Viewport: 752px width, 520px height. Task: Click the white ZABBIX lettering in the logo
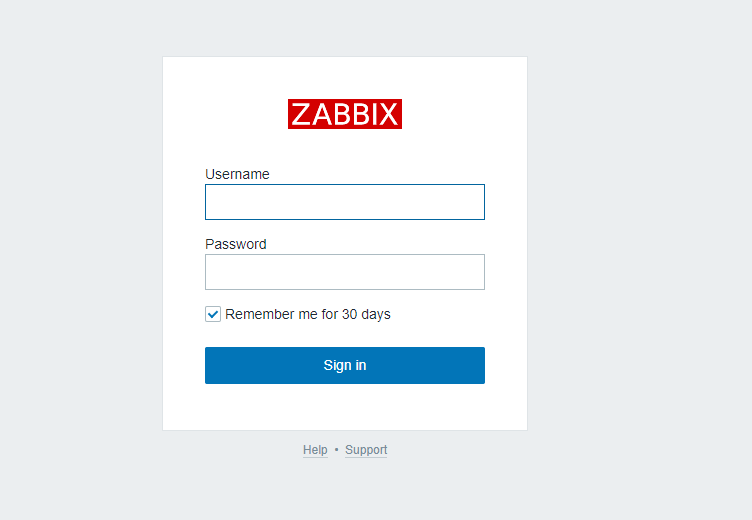345,114
